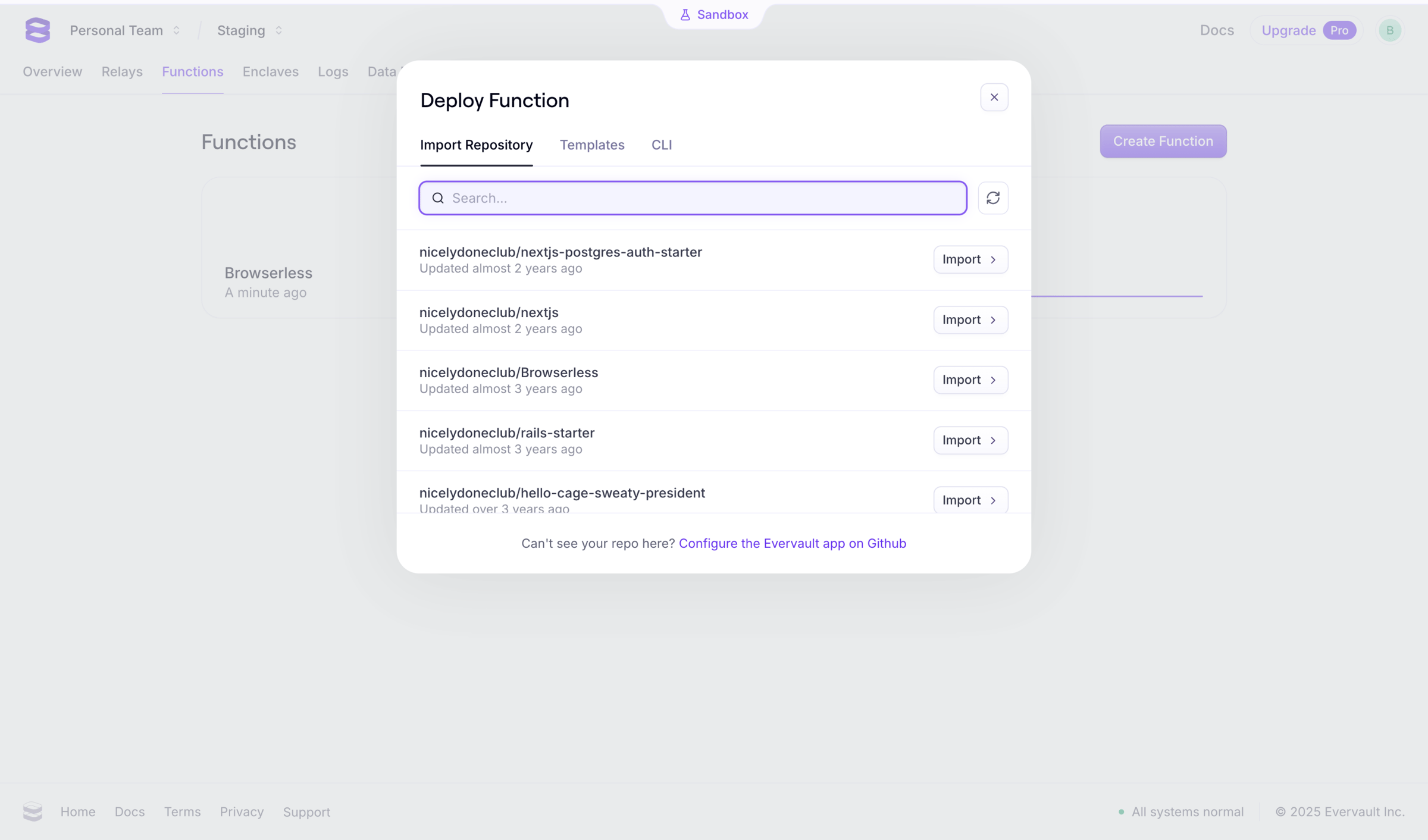1428x840 pixels.
Task: Click the Sandbox flask indicator
Action: click(x=713, y=15)
